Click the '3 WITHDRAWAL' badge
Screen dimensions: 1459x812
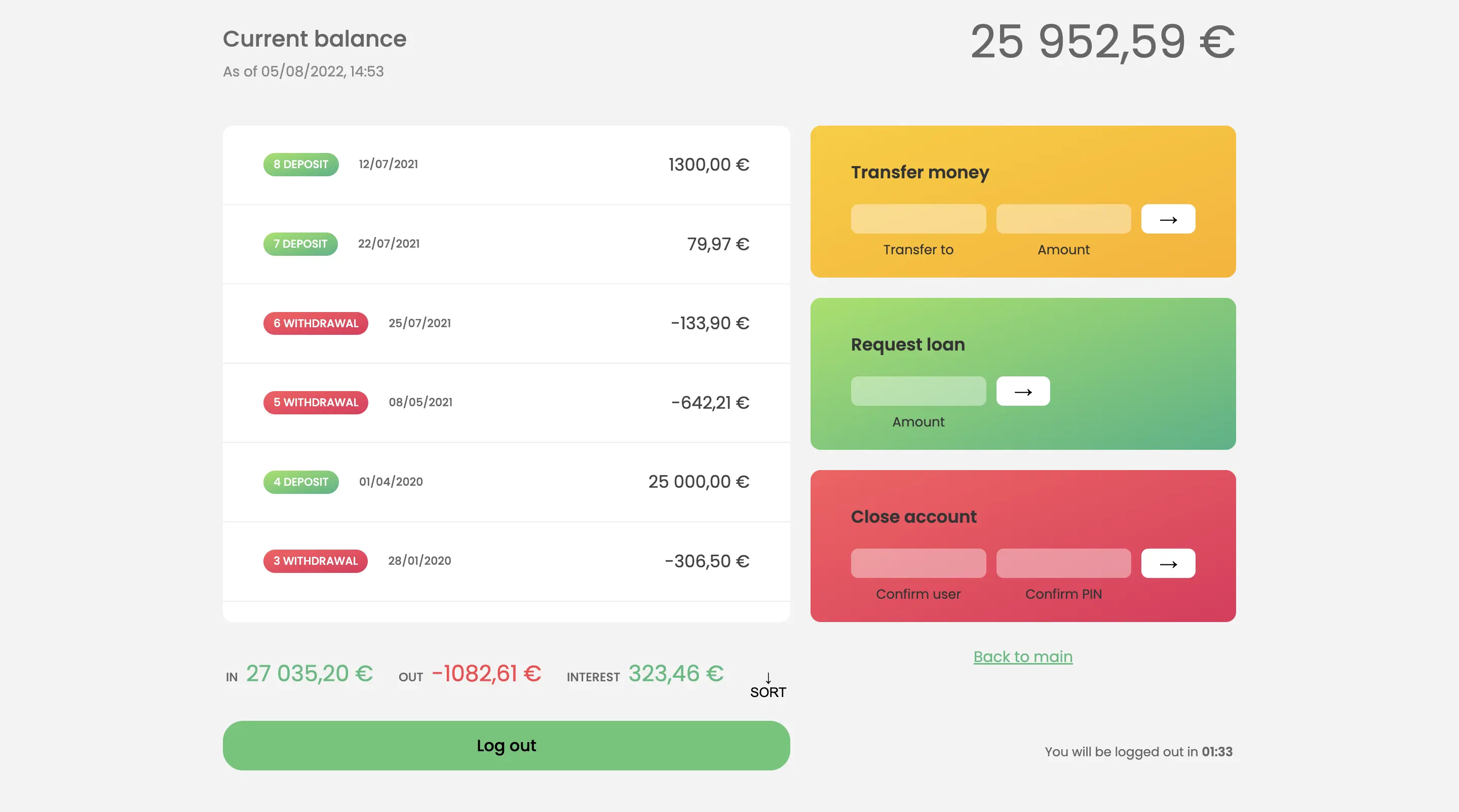(x=316, y=561)
